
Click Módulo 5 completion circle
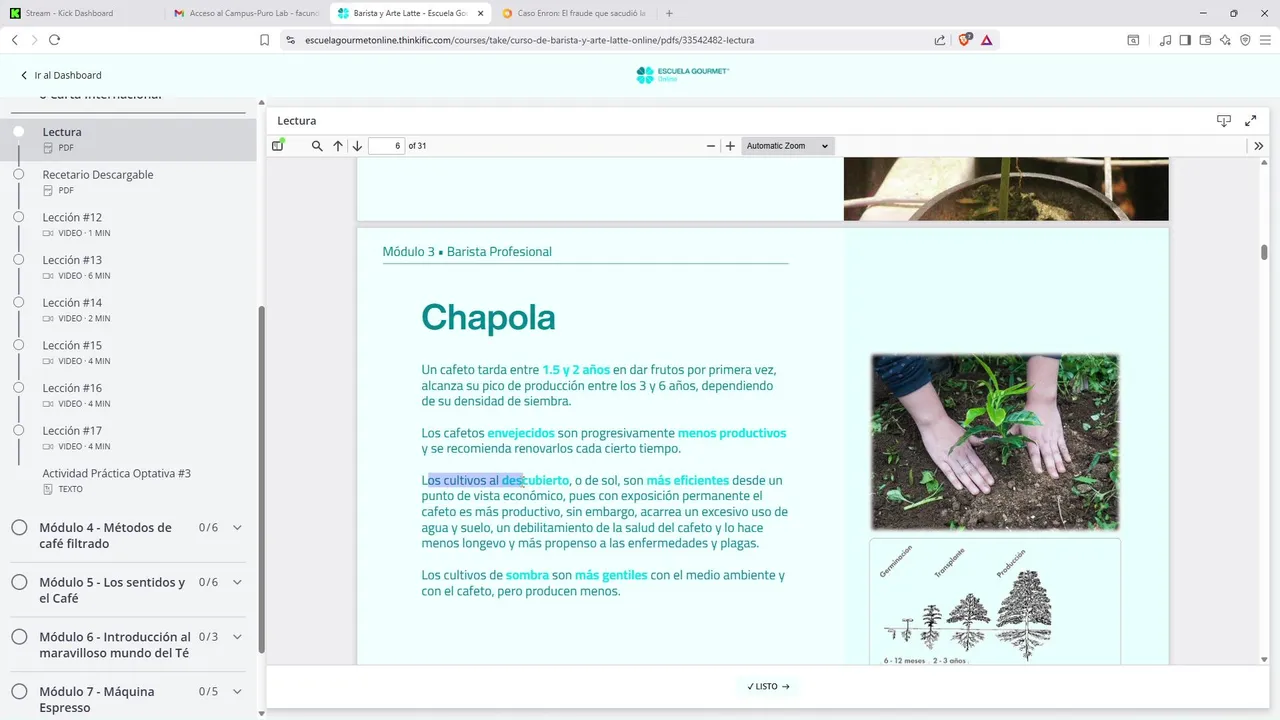[19, 582]
